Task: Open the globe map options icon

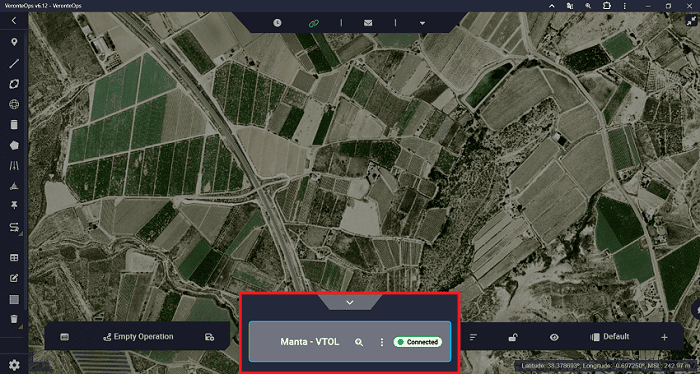Action: (14, 104)
